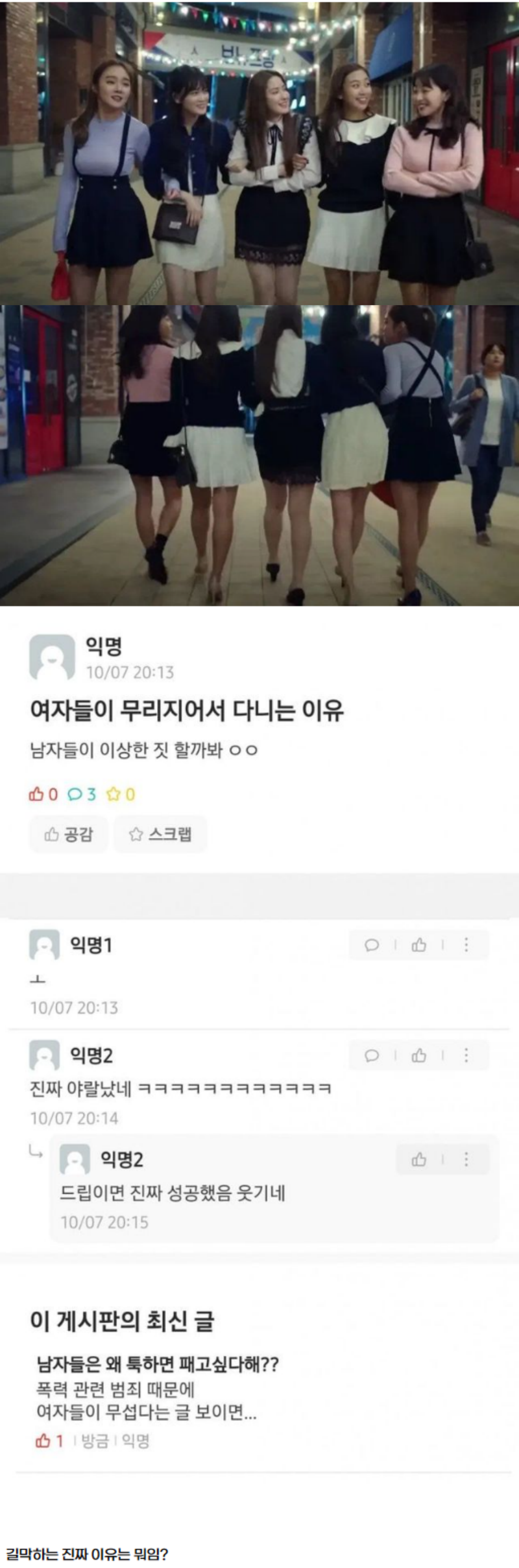This screenshot has width=519, height=1568.
Task: Click the like count on the recent post preview
Action: pyautogui.click(x=49, y=1440)
